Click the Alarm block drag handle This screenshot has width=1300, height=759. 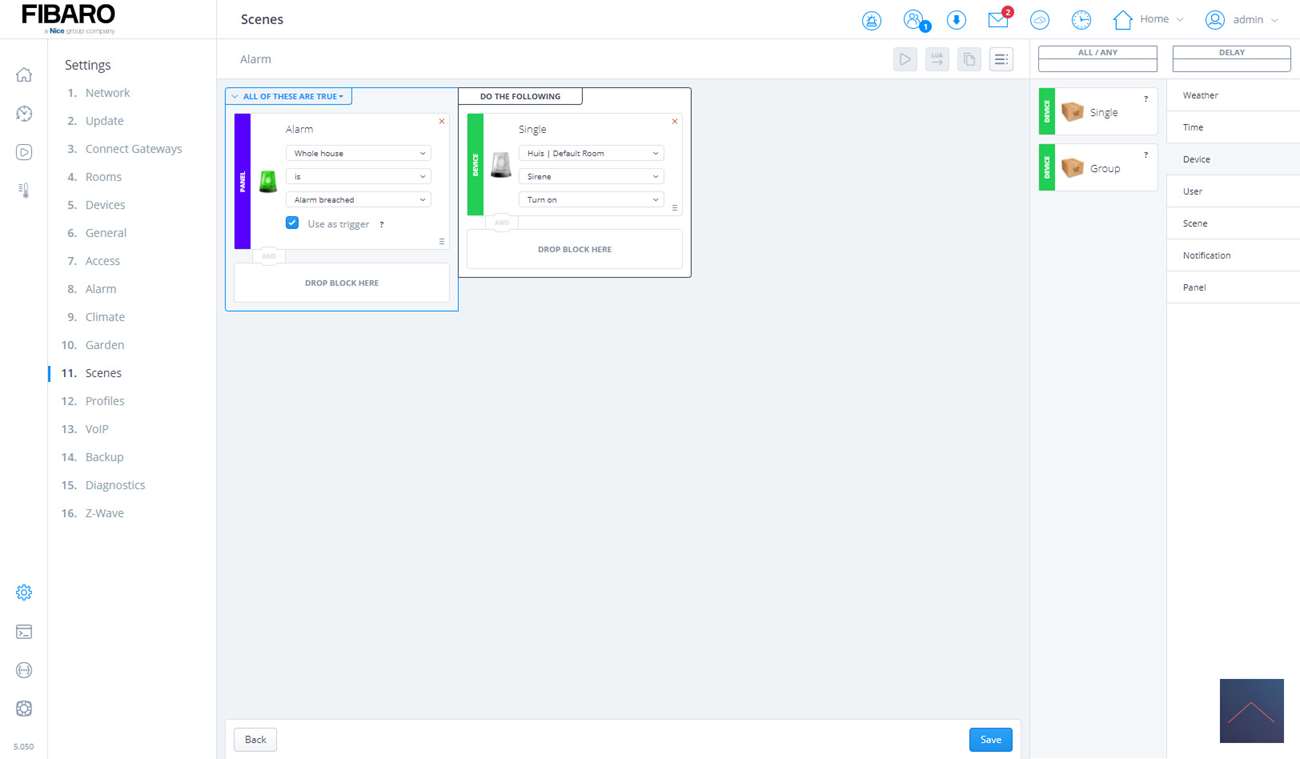click(442, 241)
